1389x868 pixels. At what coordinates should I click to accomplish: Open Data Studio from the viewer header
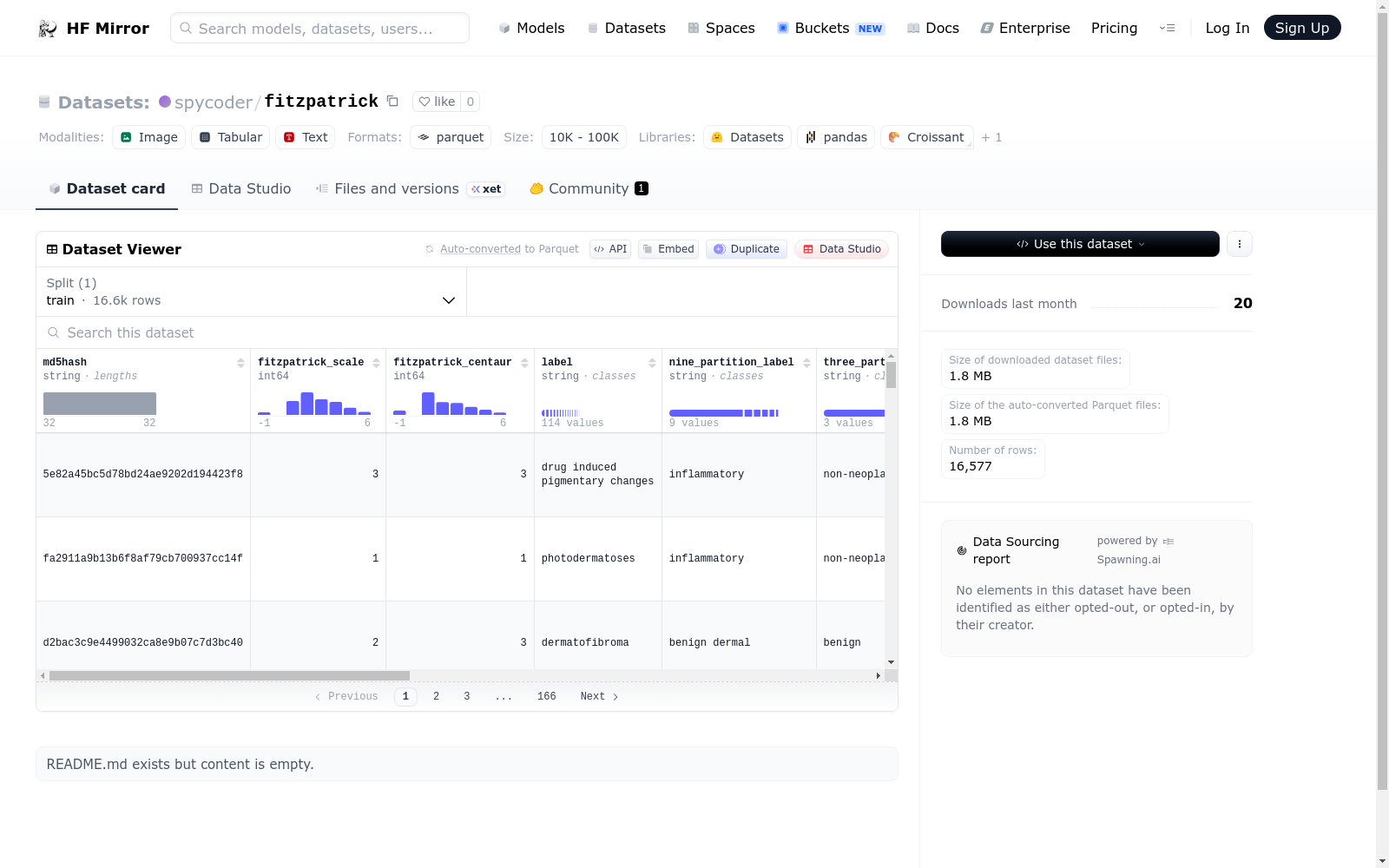tap(841, 249)
